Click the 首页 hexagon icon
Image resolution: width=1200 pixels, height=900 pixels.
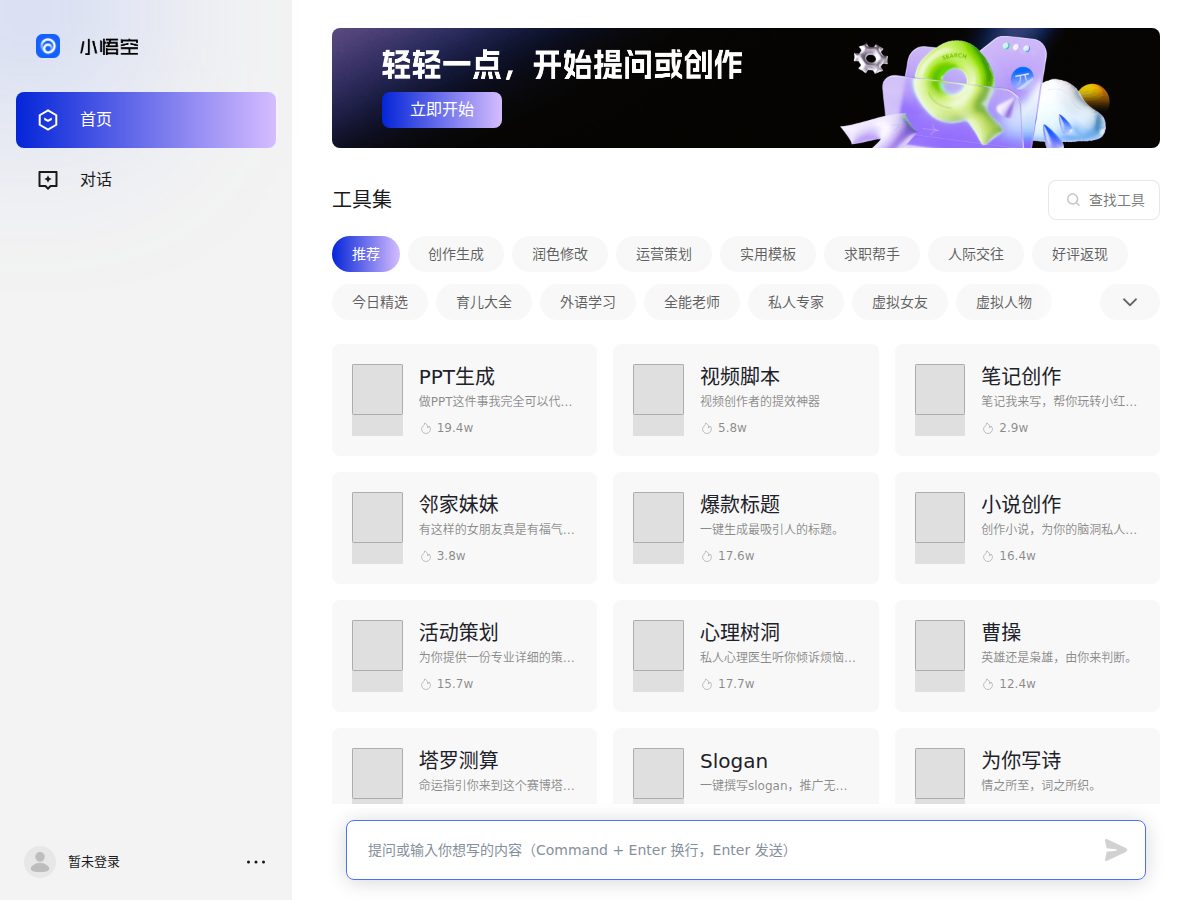[48, 120]
